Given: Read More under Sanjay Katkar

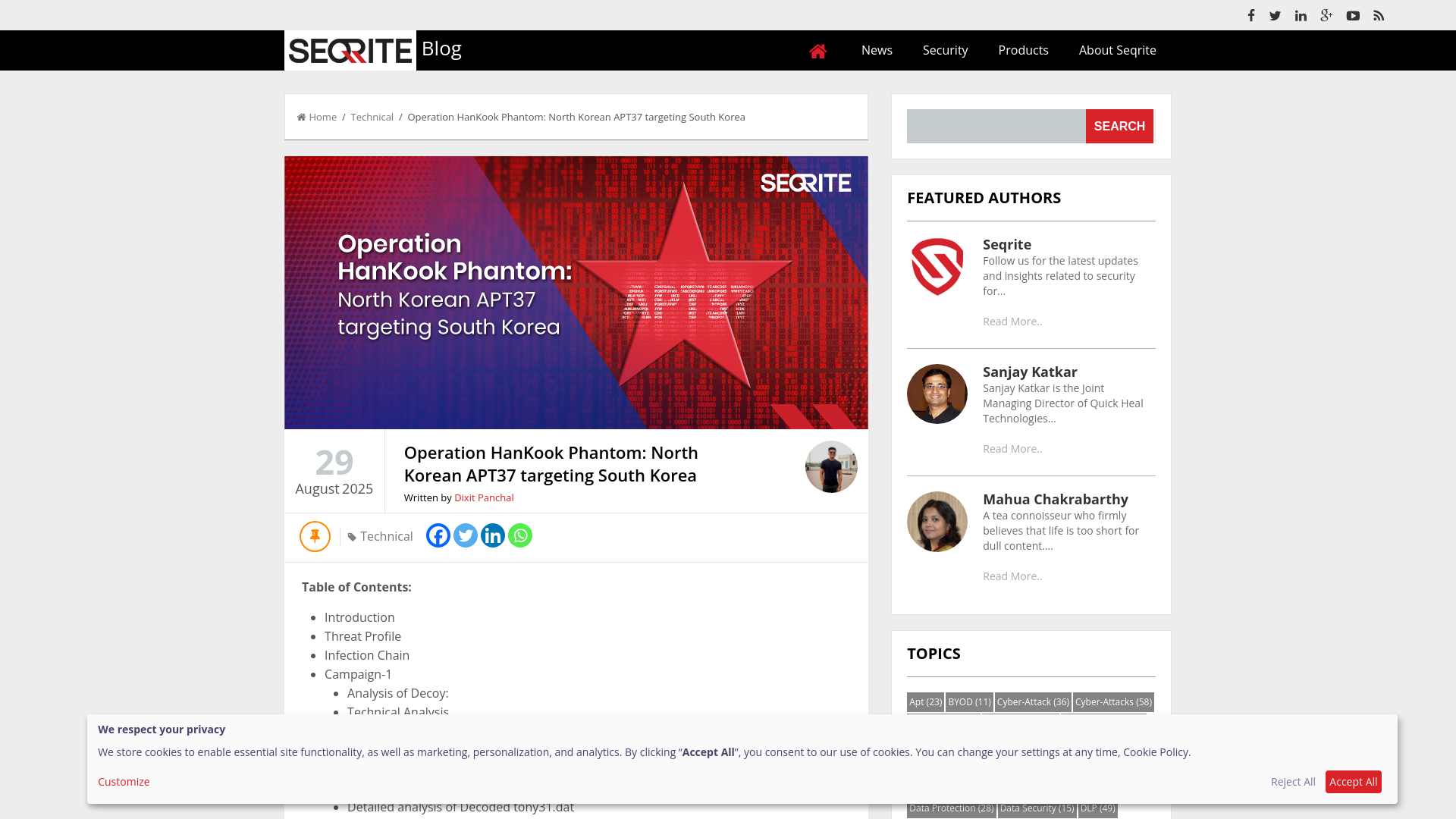Looking at the screenshot, I should click(1012, 449).
